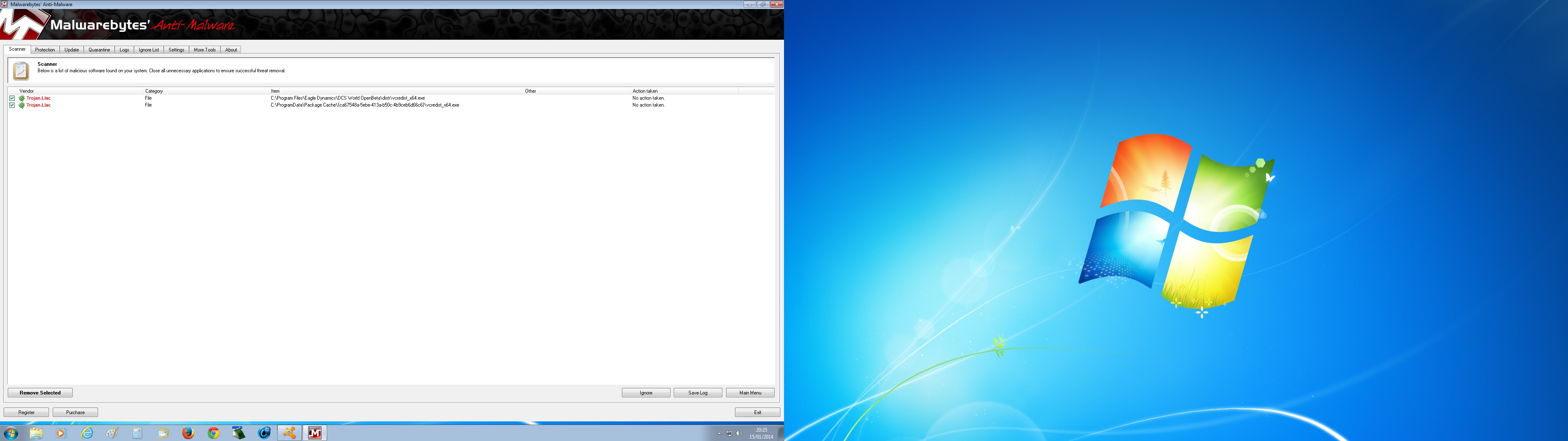Click the Register button
The width and height of the screenshot is (1568, 441).
coord(26,412)
